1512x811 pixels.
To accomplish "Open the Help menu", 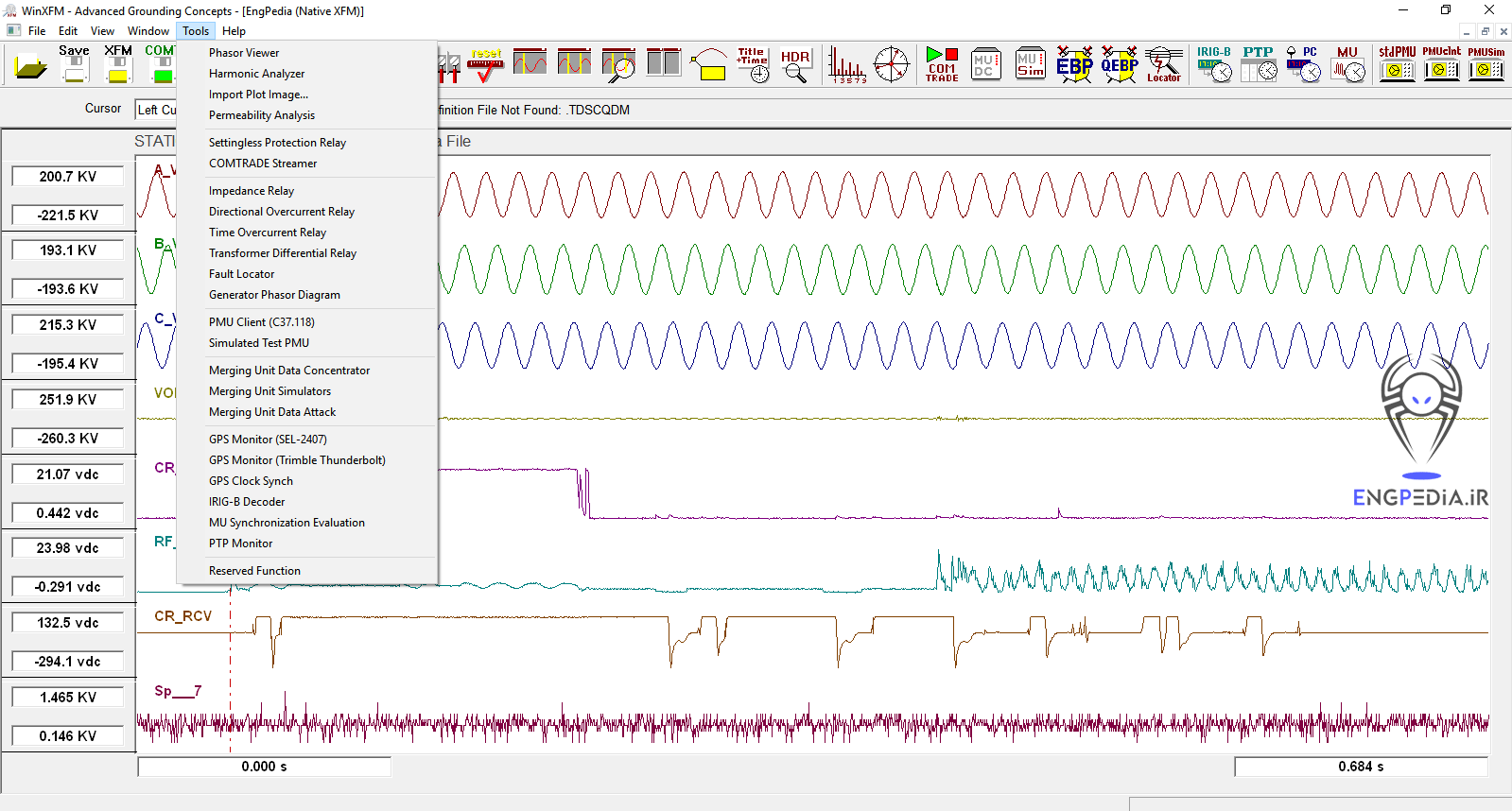I will point(234,31).
